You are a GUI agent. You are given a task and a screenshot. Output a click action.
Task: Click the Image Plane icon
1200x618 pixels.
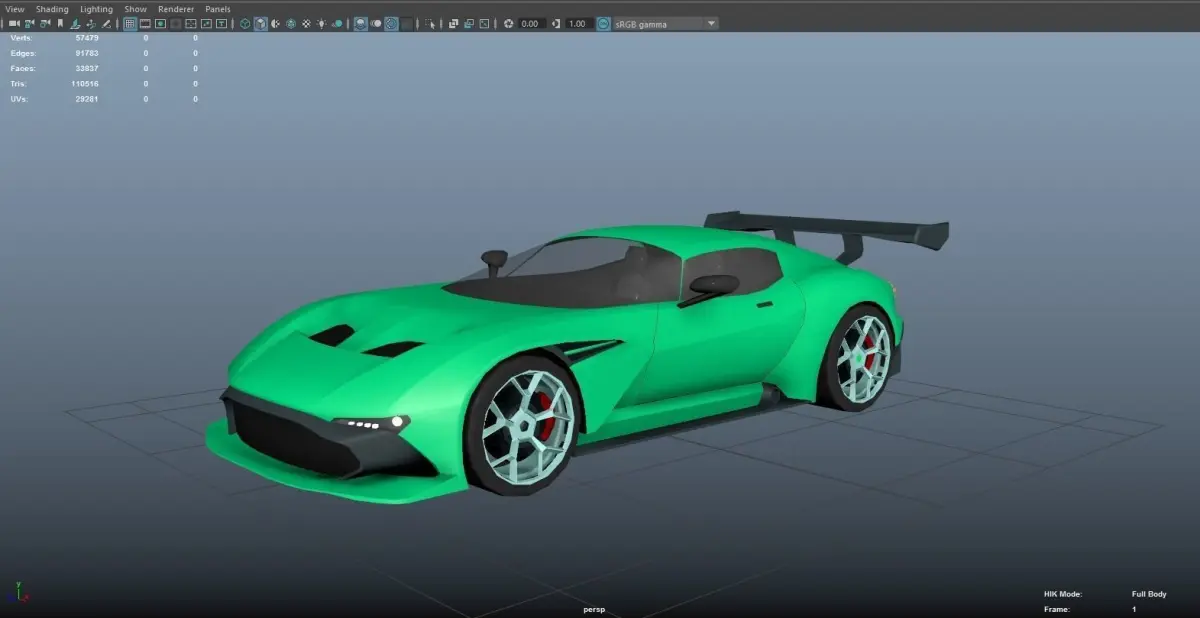[x=75, y=23]
